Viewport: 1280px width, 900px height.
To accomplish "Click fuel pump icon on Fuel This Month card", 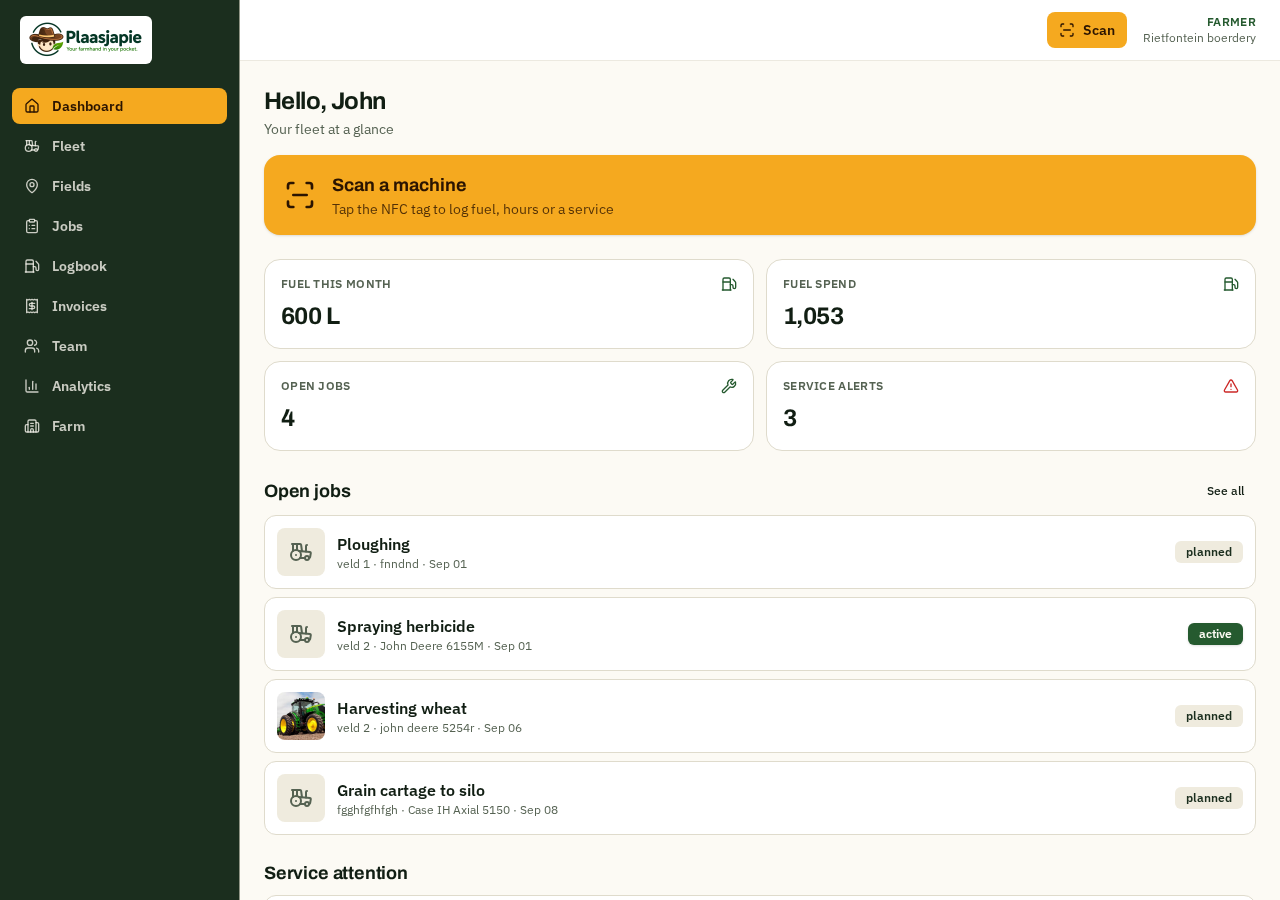I will point(729,284).
